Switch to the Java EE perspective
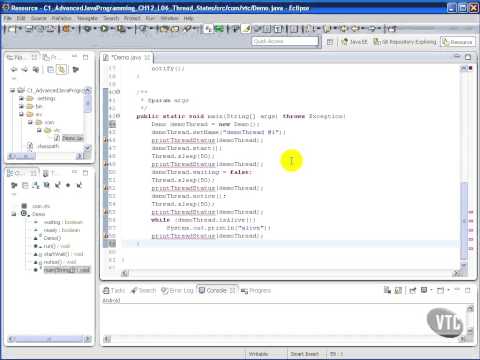The width and height of the screenshot is (480, 360). click(x=354, y=42)
